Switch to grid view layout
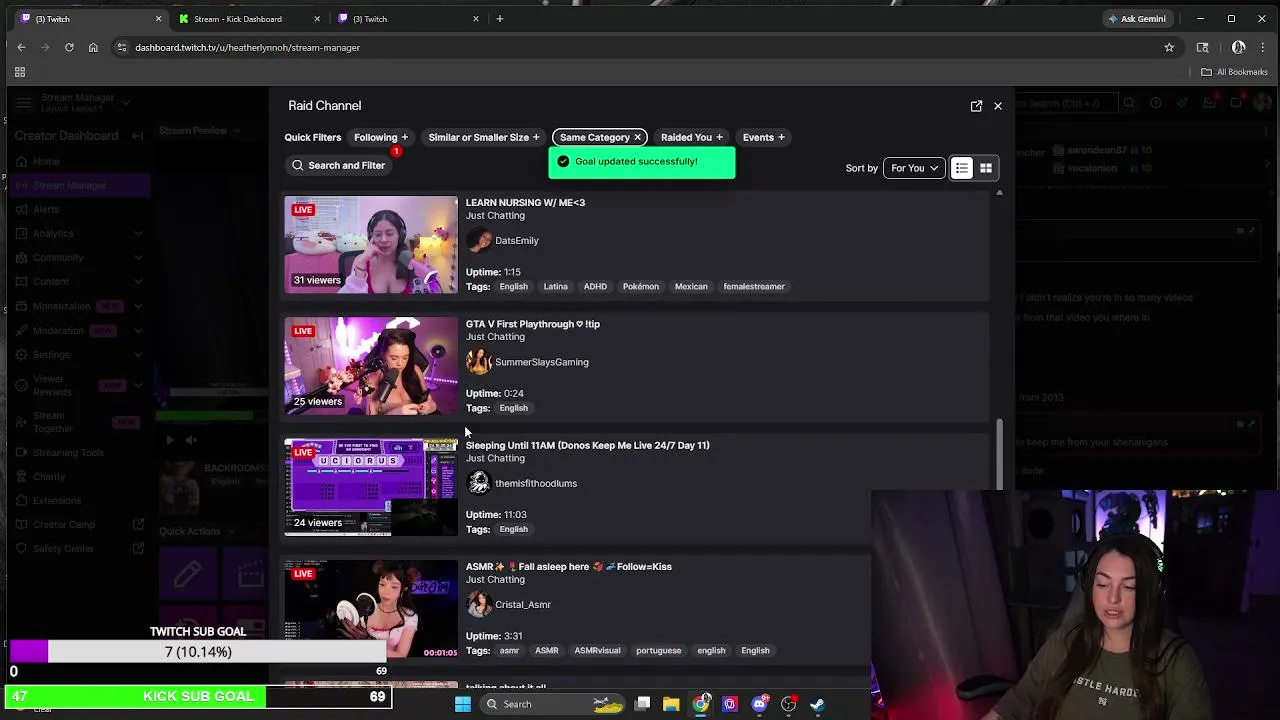 click(x=986, y=168)
